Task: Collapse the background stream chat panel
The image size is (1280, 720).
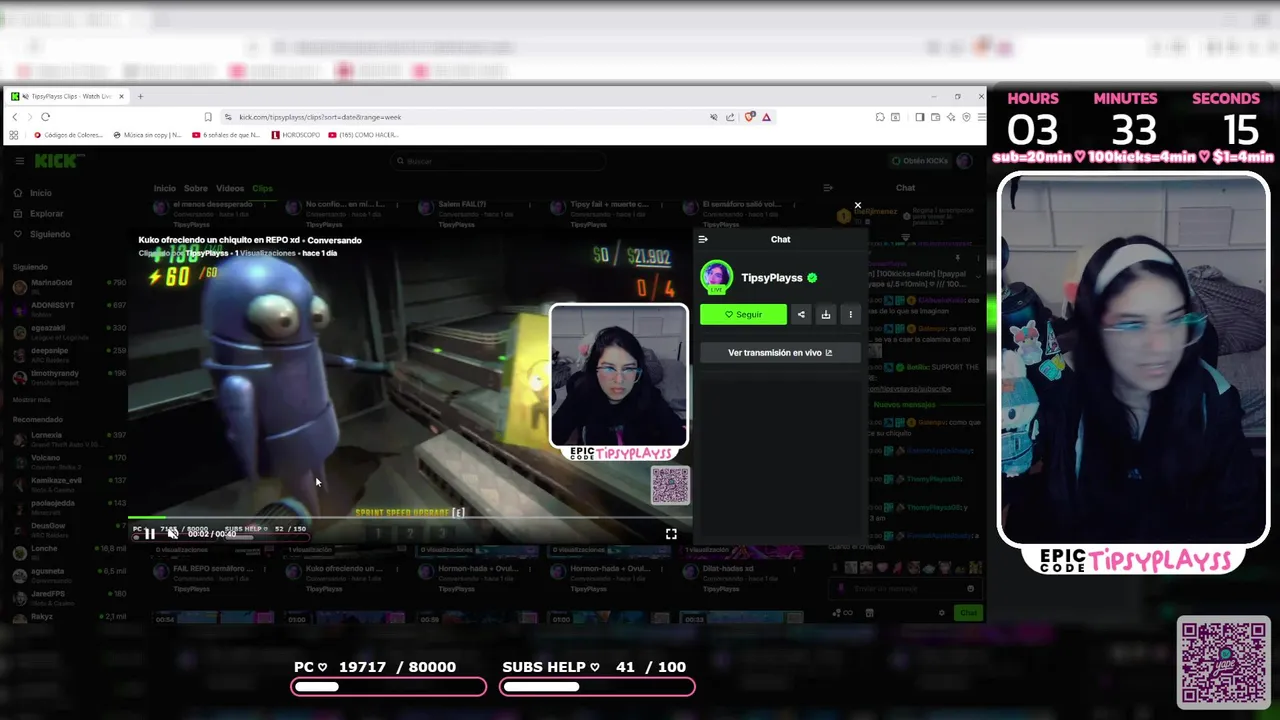Action: point(827,188)
